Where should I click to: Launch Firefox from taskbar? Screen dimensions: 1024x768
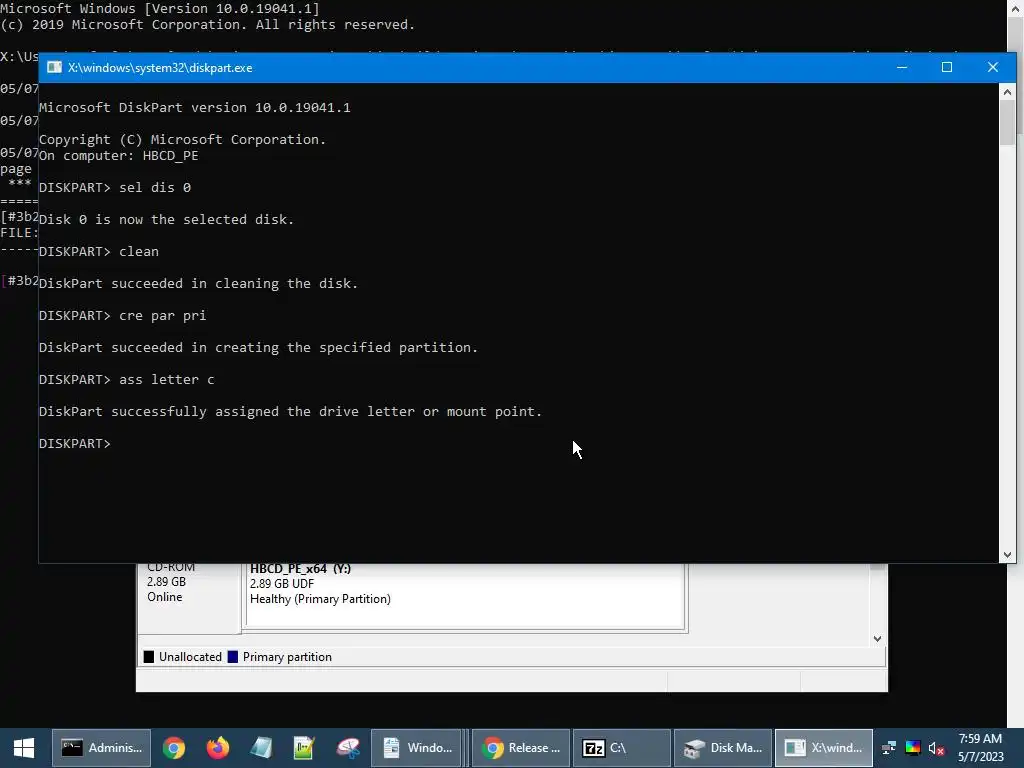tap(217, 748)
